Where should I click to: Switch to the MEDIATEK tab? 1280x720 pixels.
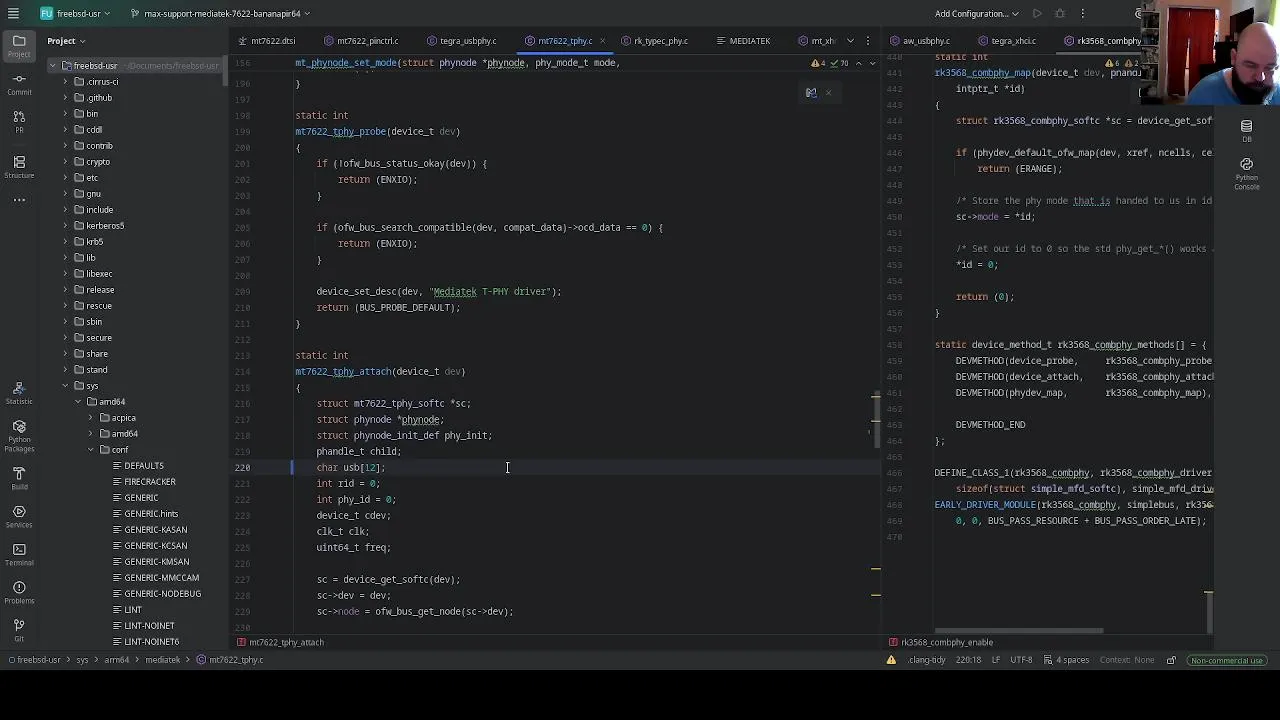click(743, 41)
